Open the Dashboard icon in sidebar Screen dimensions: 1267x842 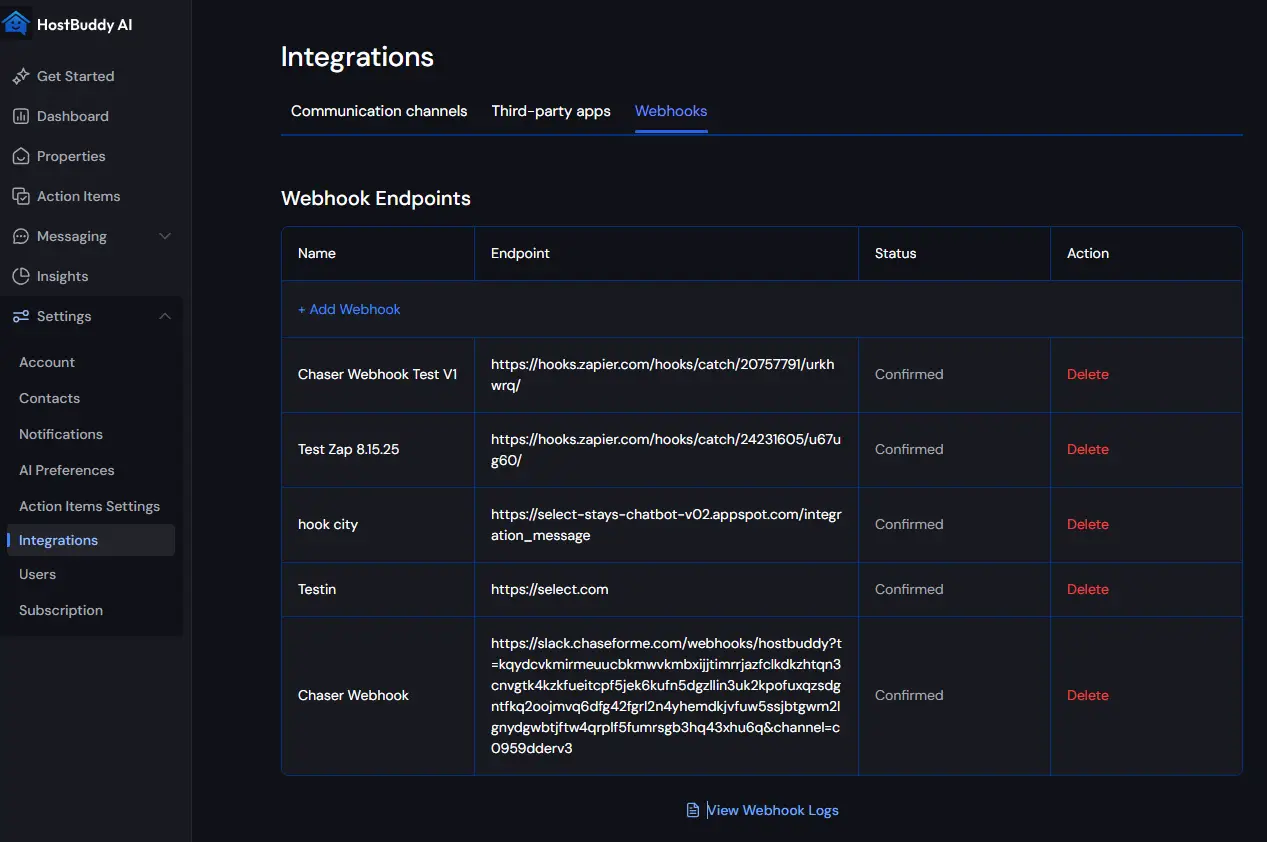click(x=20, y=116)
